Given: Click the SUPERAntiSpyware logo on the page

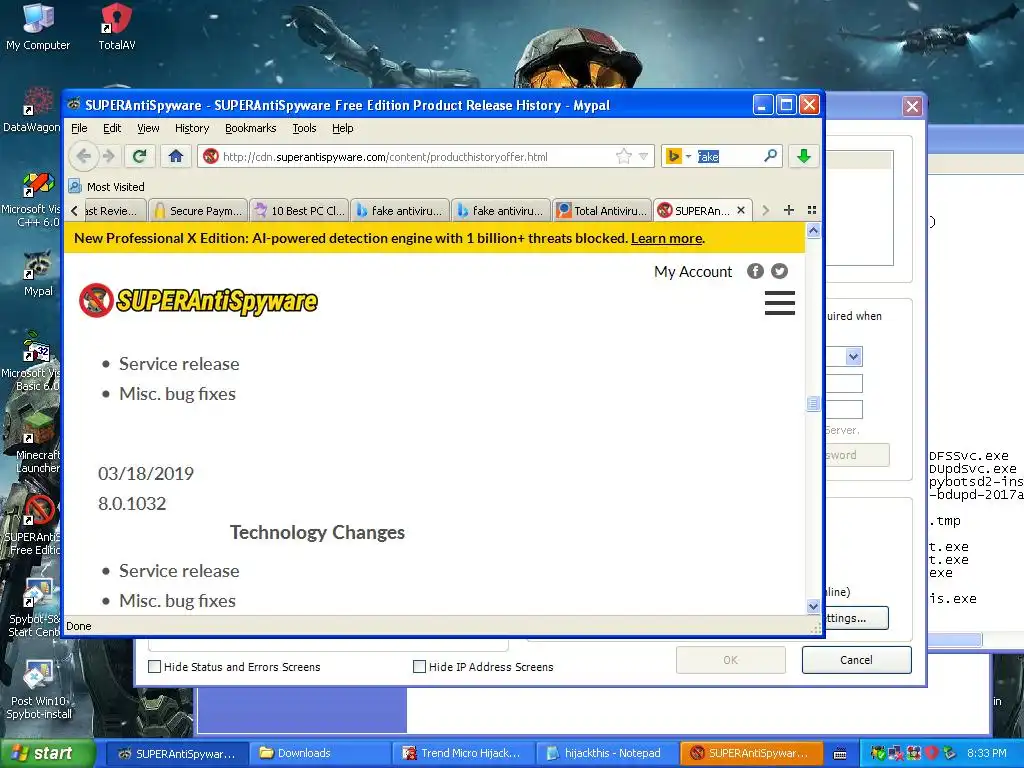Looking at the screenshot, I should [x=199, y=300].
